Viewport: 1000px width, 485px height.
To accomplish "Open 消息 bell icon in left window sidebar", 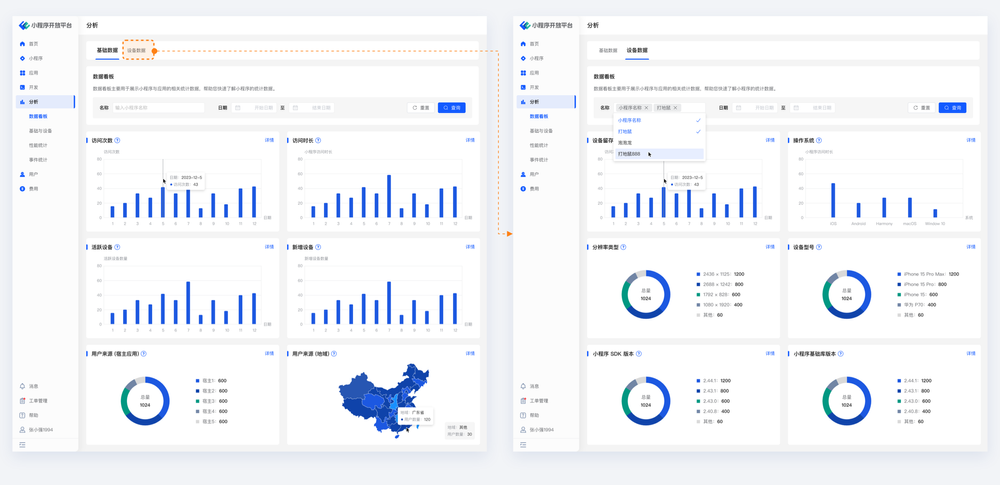I will click(x=22, y=386).
